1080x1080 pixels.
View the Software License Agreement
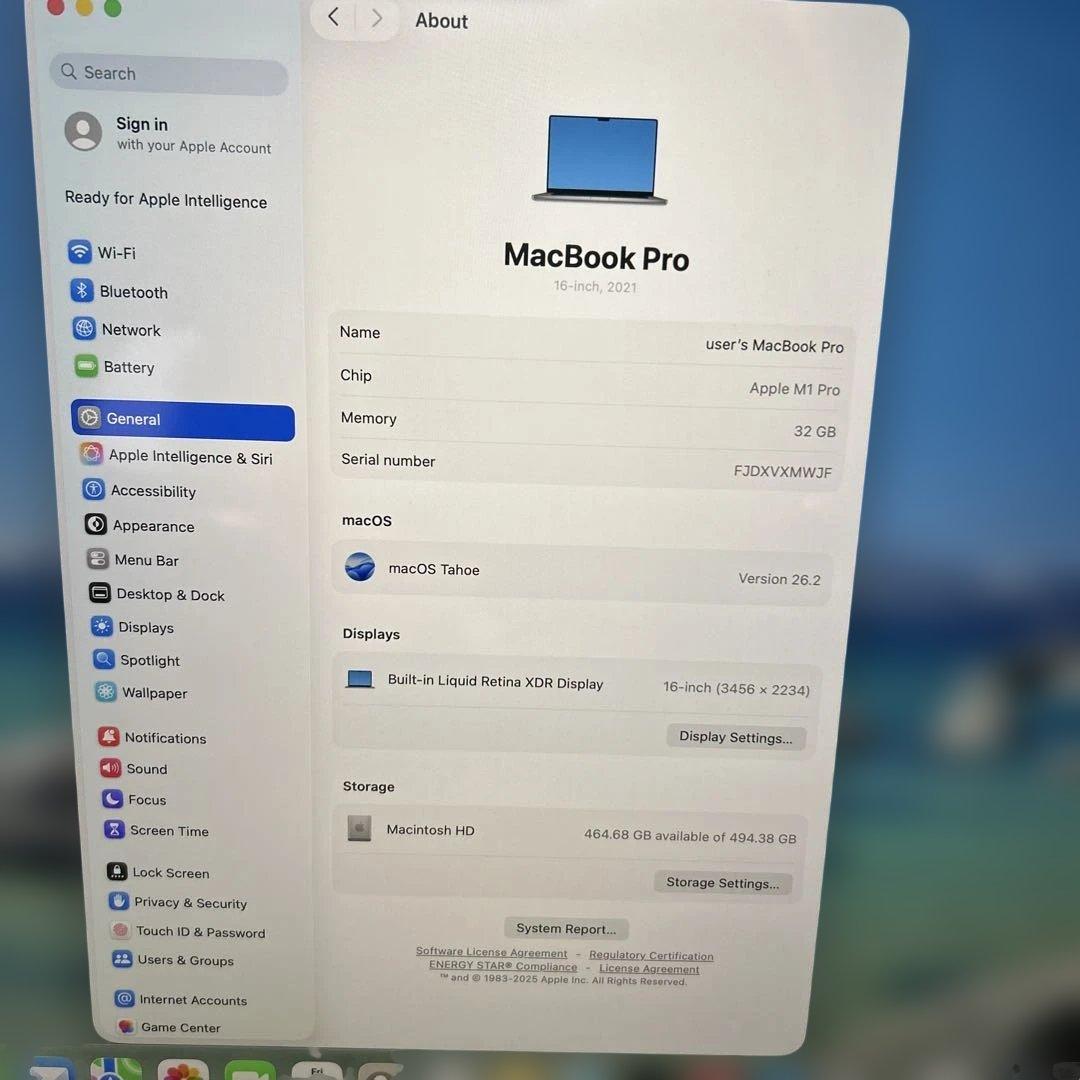point(491,951)
